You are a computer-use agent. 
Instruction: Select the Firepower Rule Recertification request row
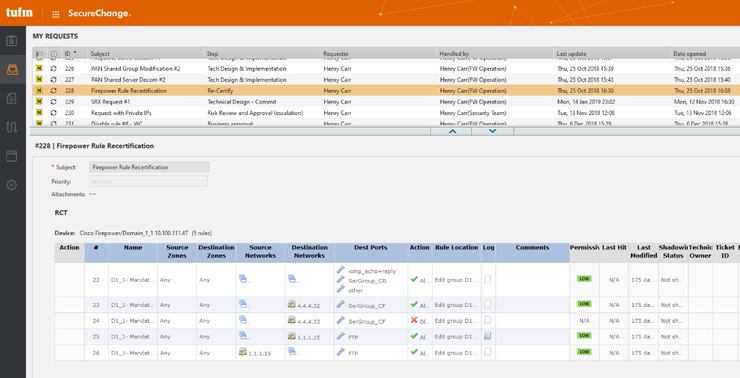[x=386, y=91]
